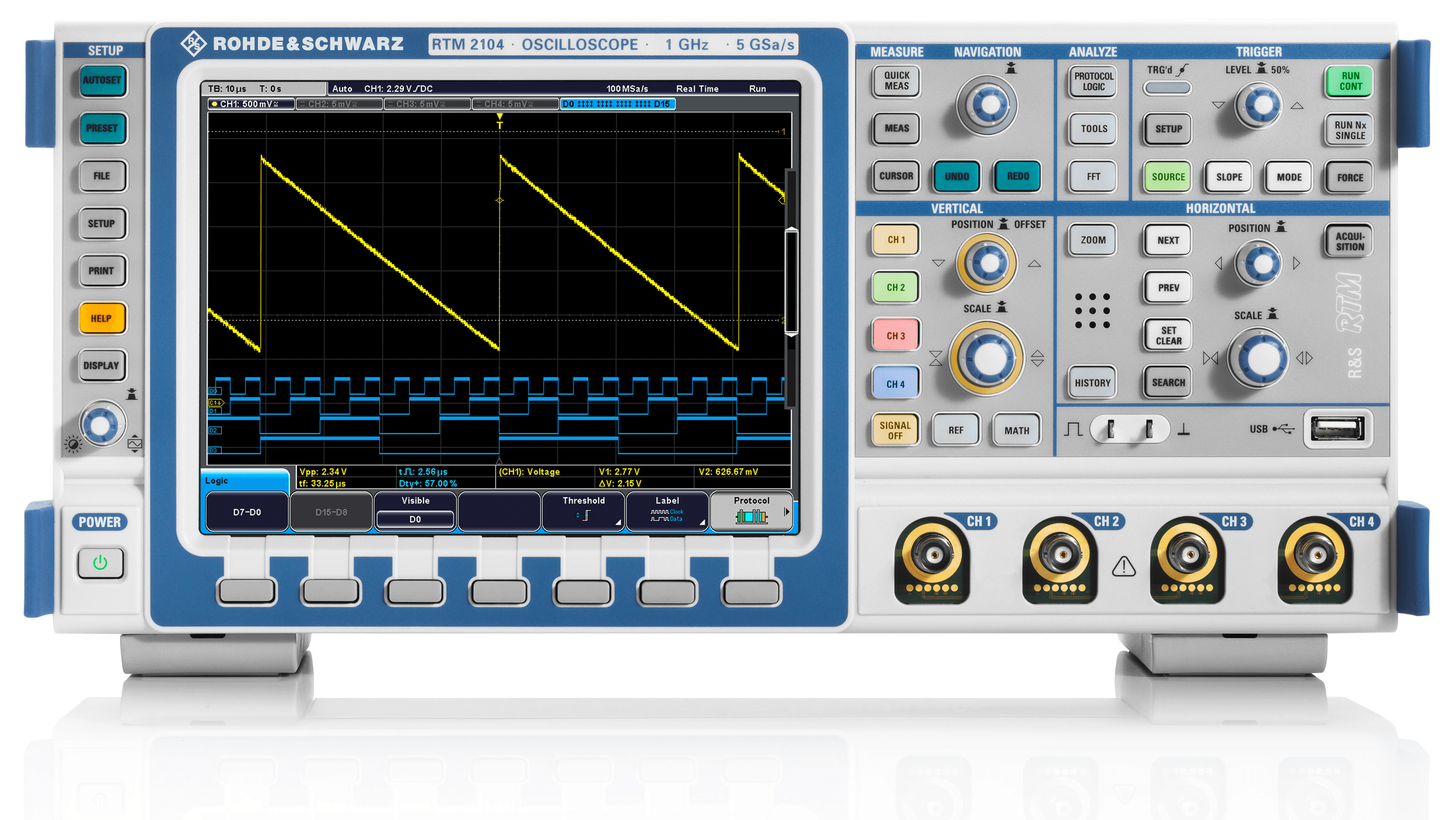The width and height of the screenshot is (1456, 820).
Task: Click the NAVIGATION rotary knob
Action: pos(987,105)
